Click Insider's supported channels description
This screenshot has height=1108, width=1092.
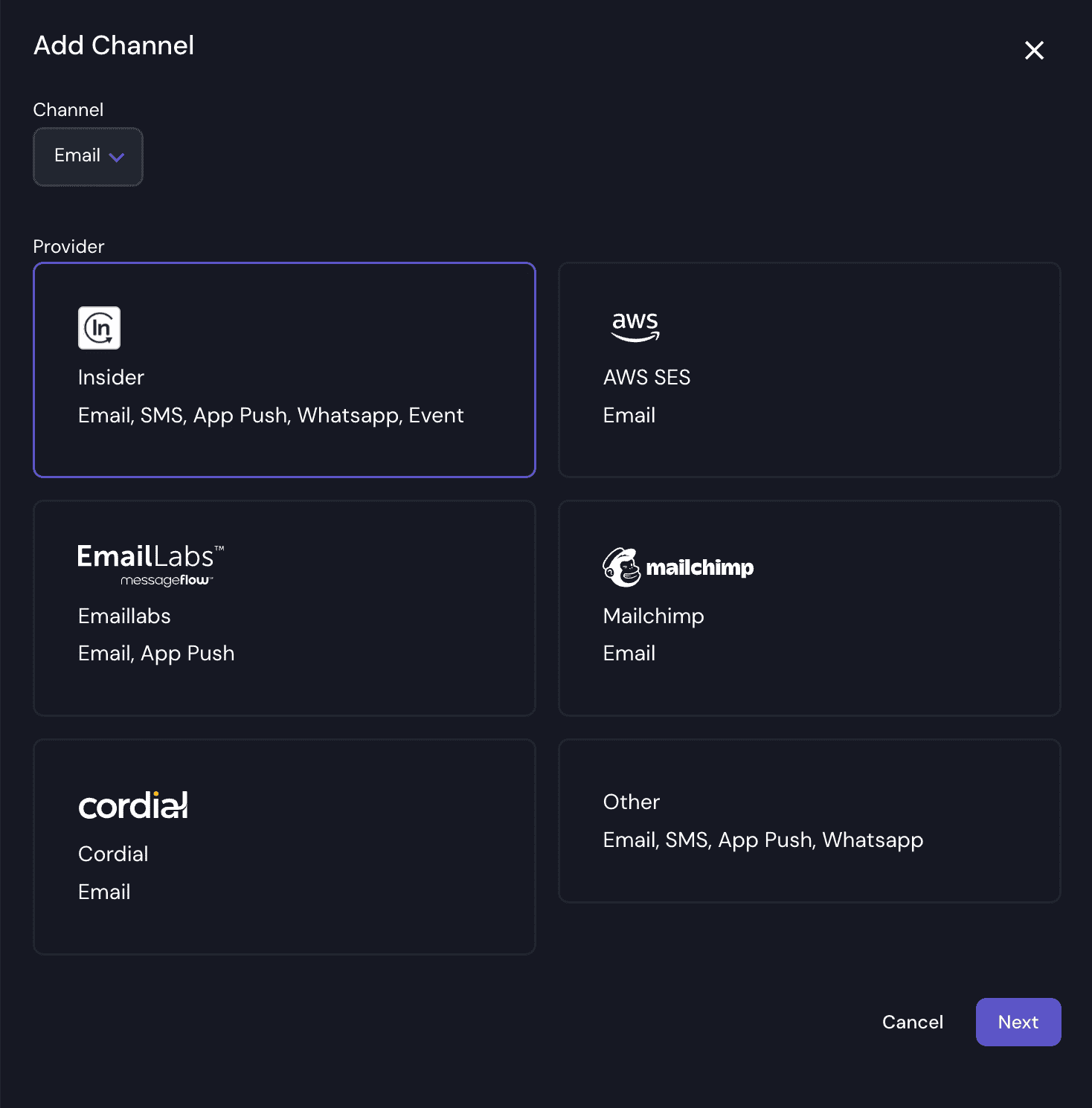(x=271, y=415)
